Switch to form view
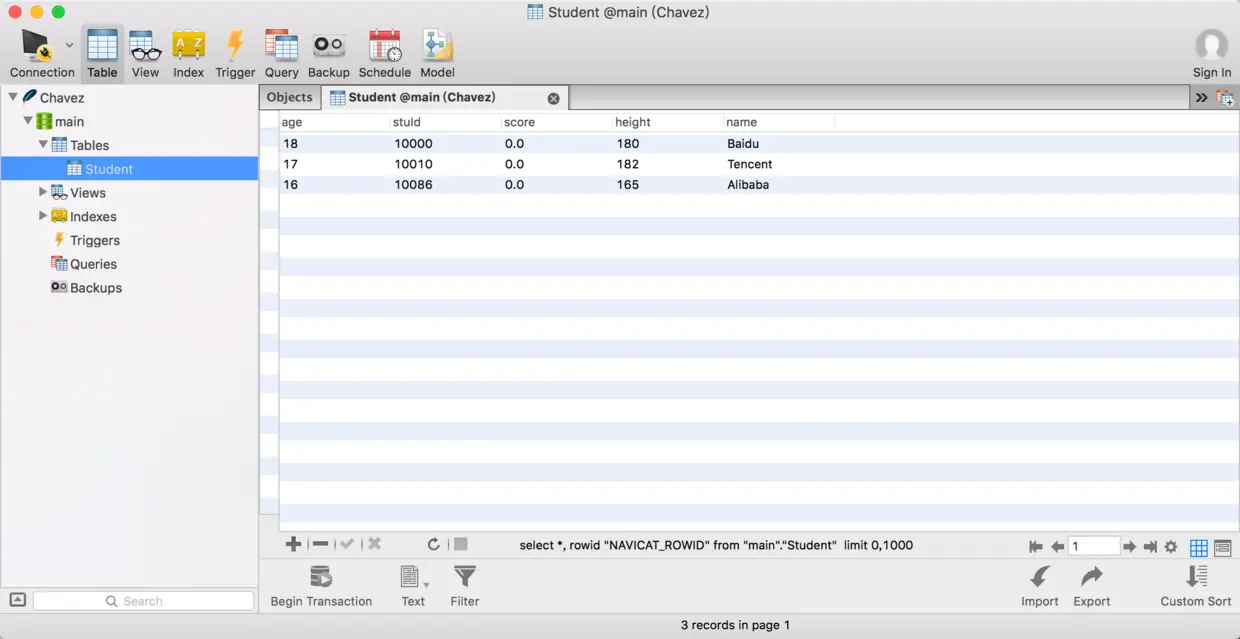Viewport: 1240px width, 639px height. click(1222, 547)
